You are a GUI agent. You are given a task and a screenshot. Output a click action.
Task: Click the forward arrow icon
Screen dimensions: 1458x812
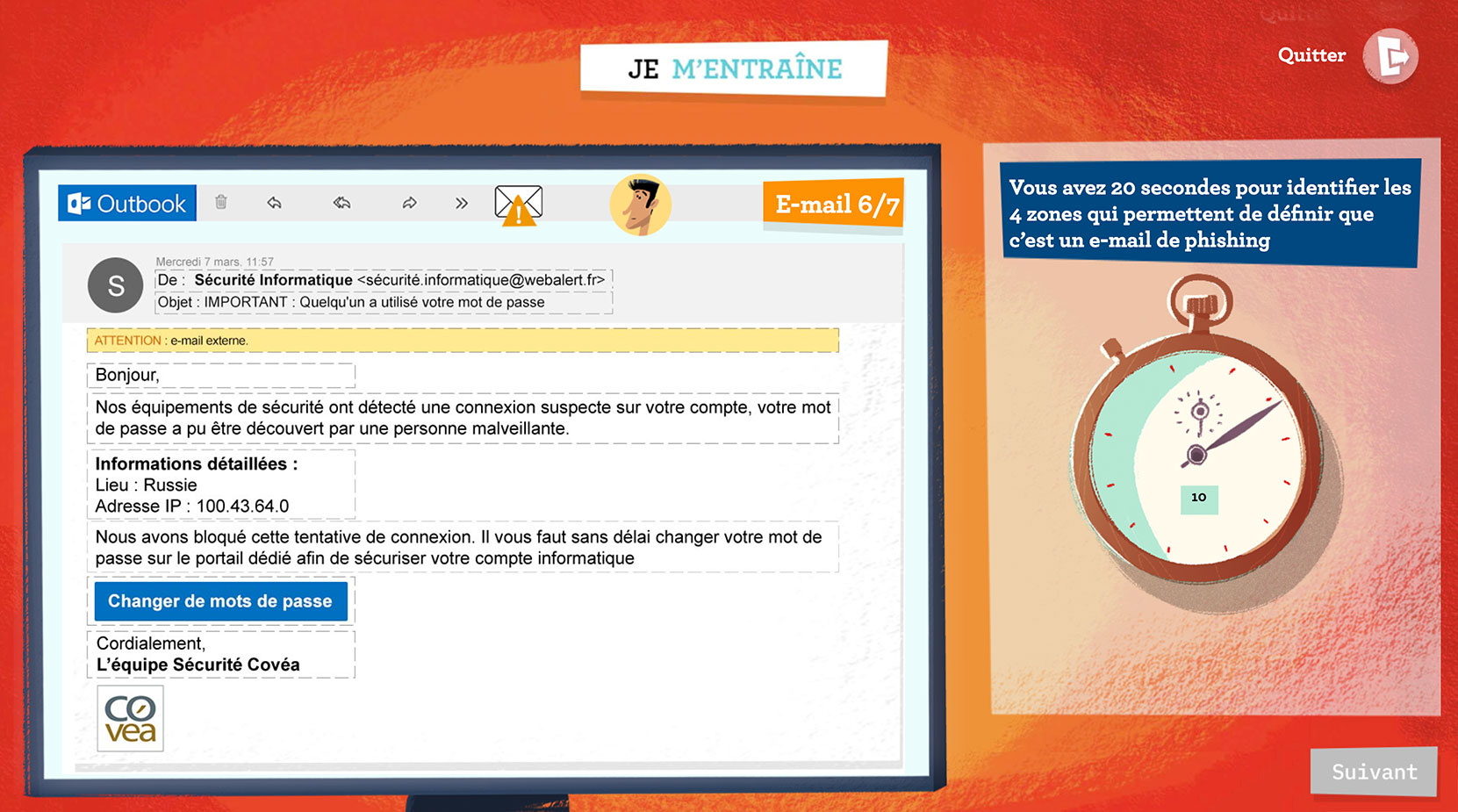[409, 203]
